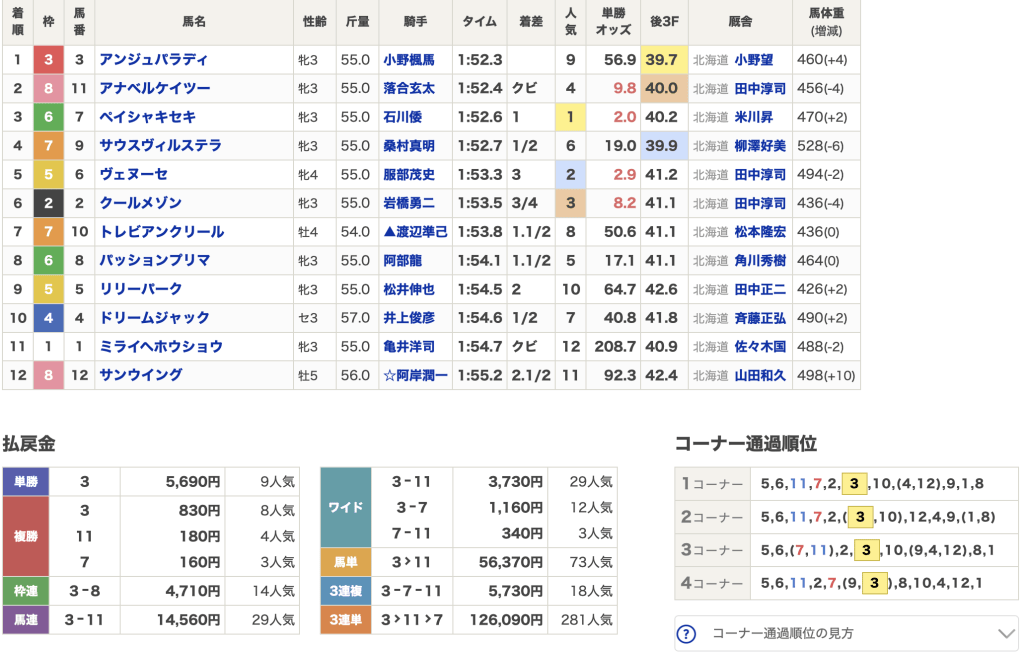This screenshot has height=653, width=1024.
Task: Click the 3連複 payout label
Action: 346,591
